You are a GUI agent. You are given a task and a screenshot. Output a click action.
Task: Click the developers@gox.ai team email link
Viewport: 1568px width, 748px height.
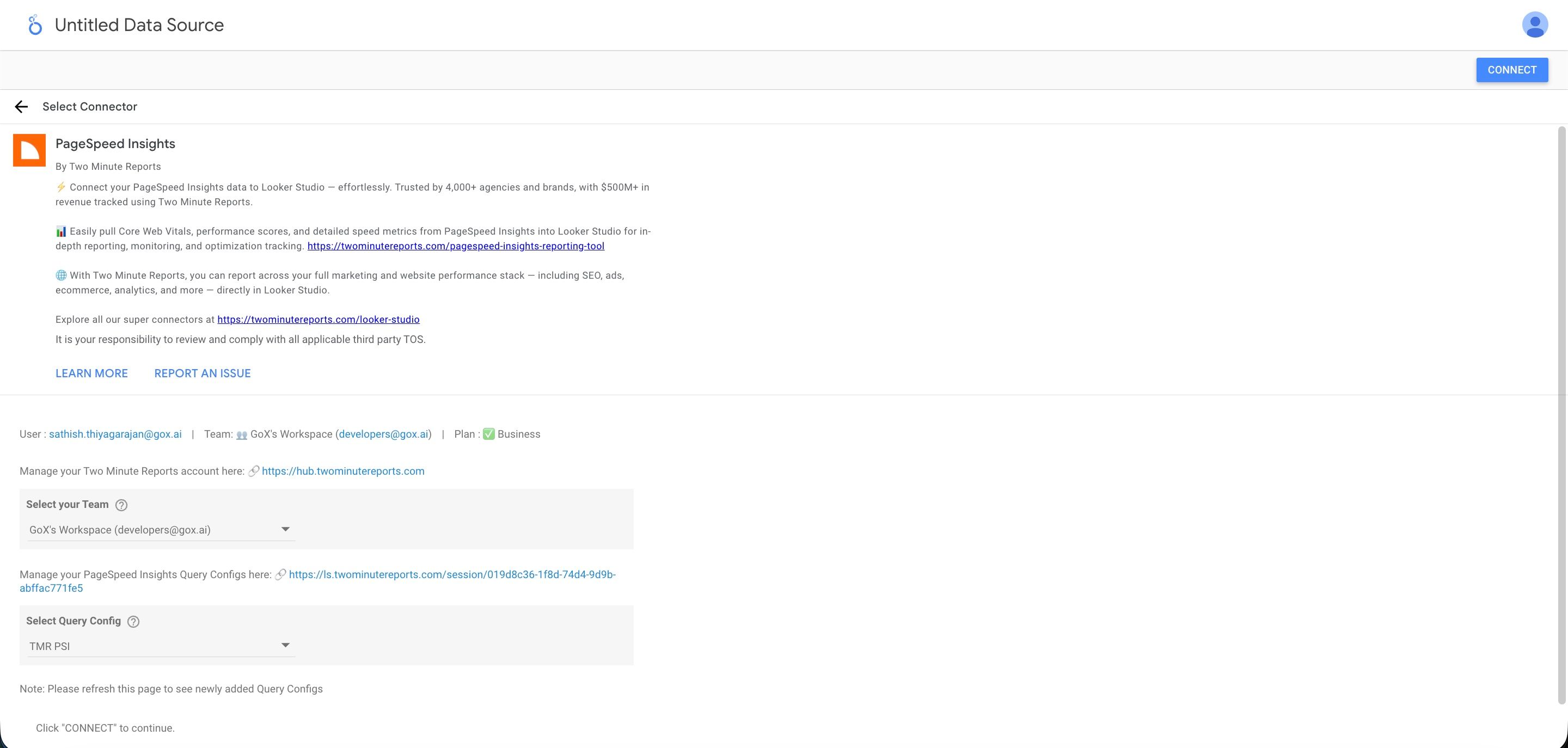384,434
